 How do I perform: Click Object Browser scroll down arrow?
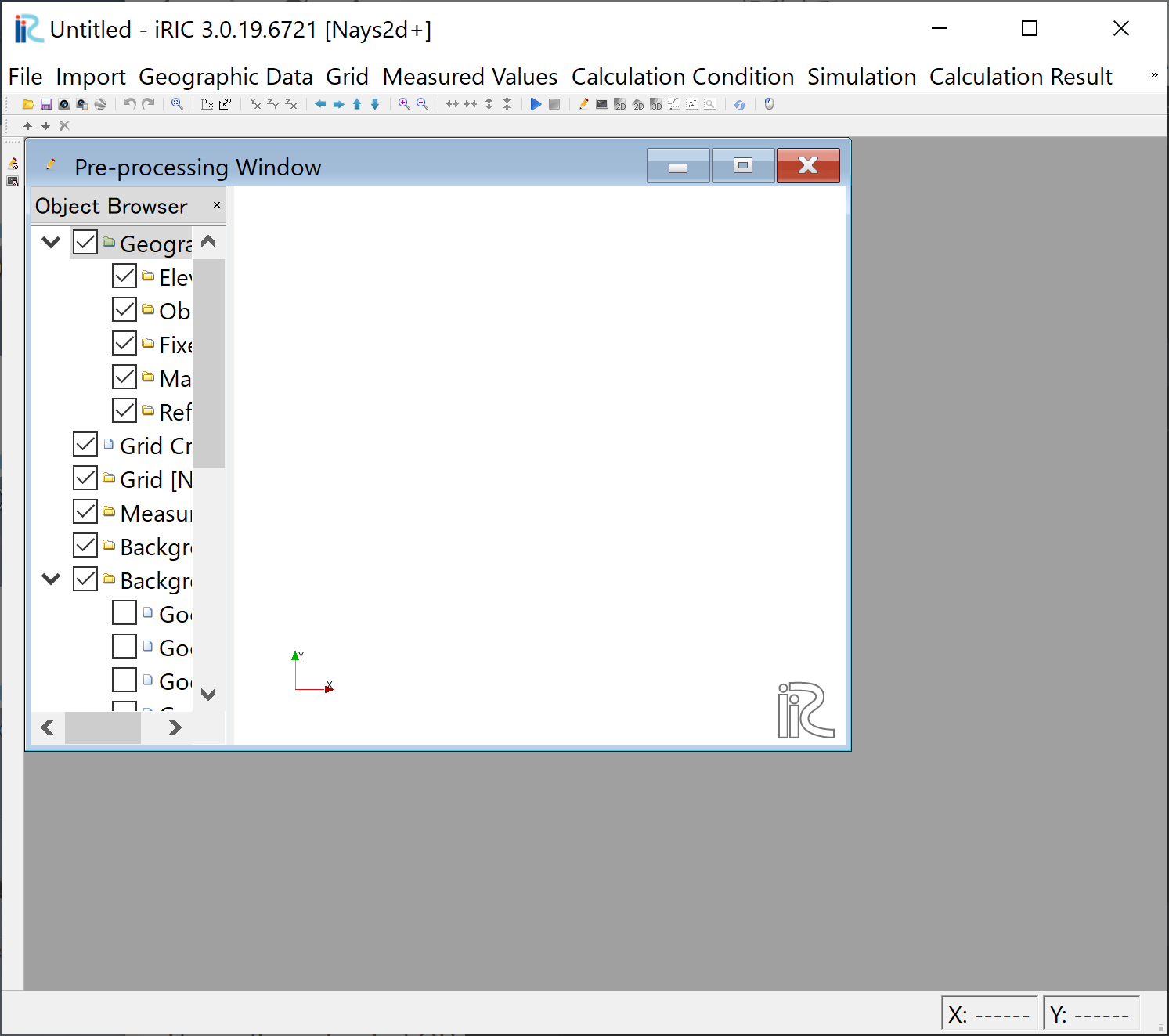(208, 695)
